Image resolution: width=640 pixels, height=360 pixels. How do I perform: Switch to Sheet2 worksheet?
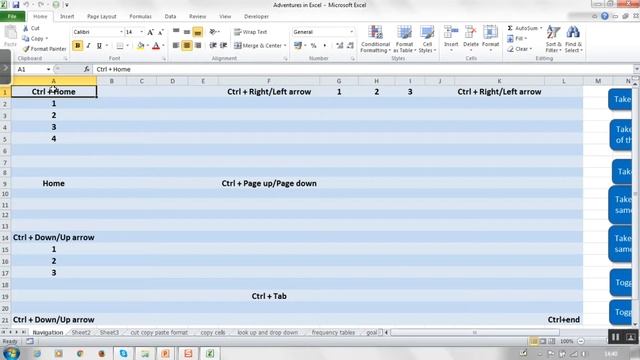point(81,333)
